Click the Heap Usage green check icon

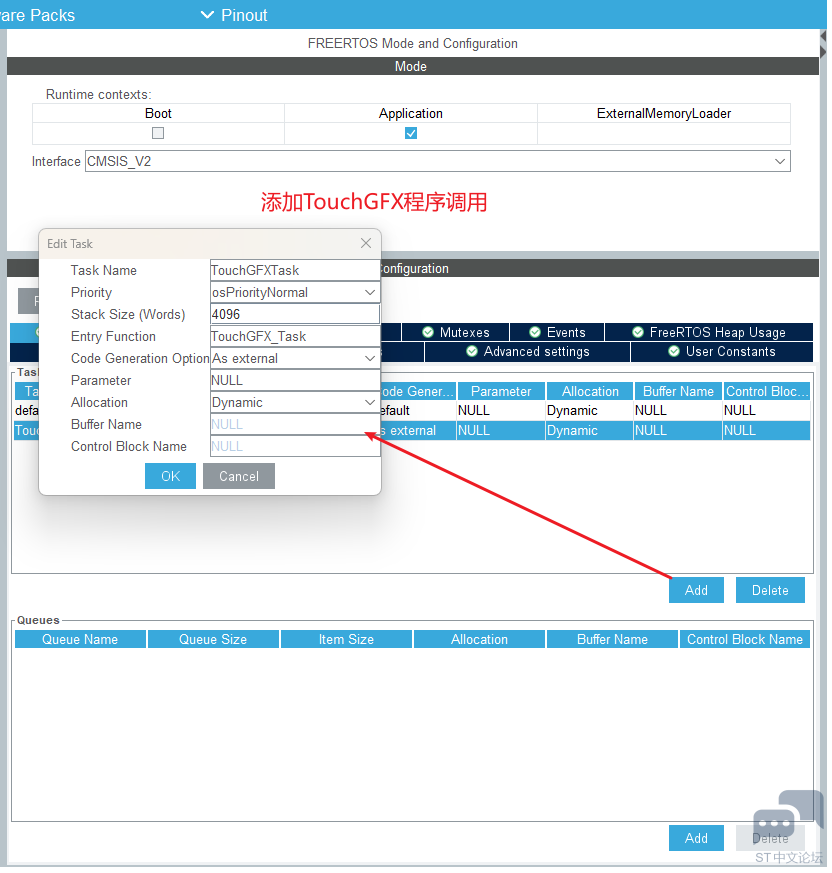pos(640,333)
